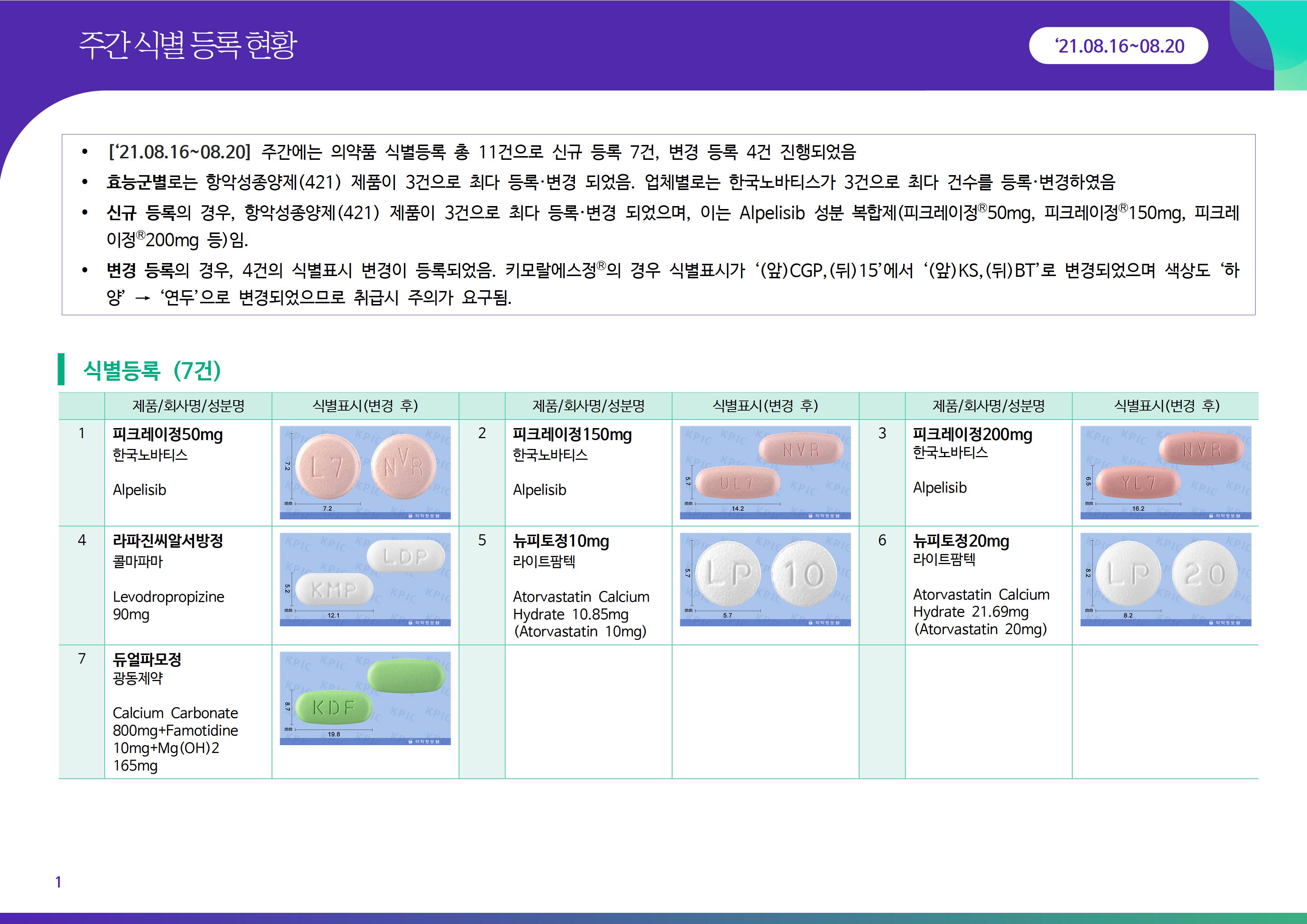
Task: Click the 식별등록 (7건) section heading
Action: 152,371
